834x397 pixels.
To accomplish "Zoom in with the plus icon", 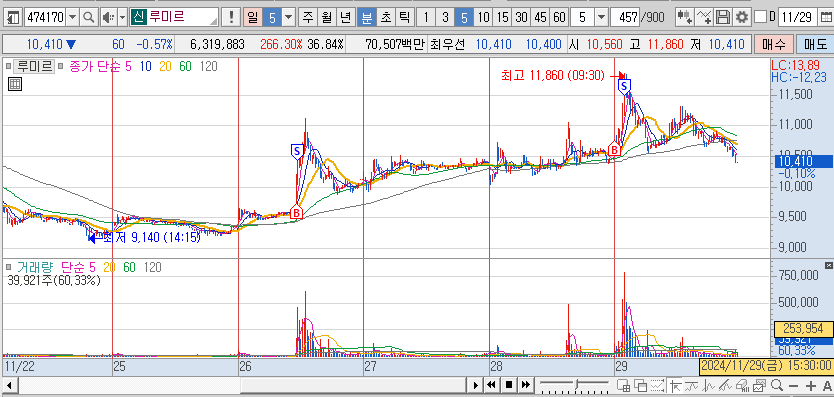I will 810,386.
